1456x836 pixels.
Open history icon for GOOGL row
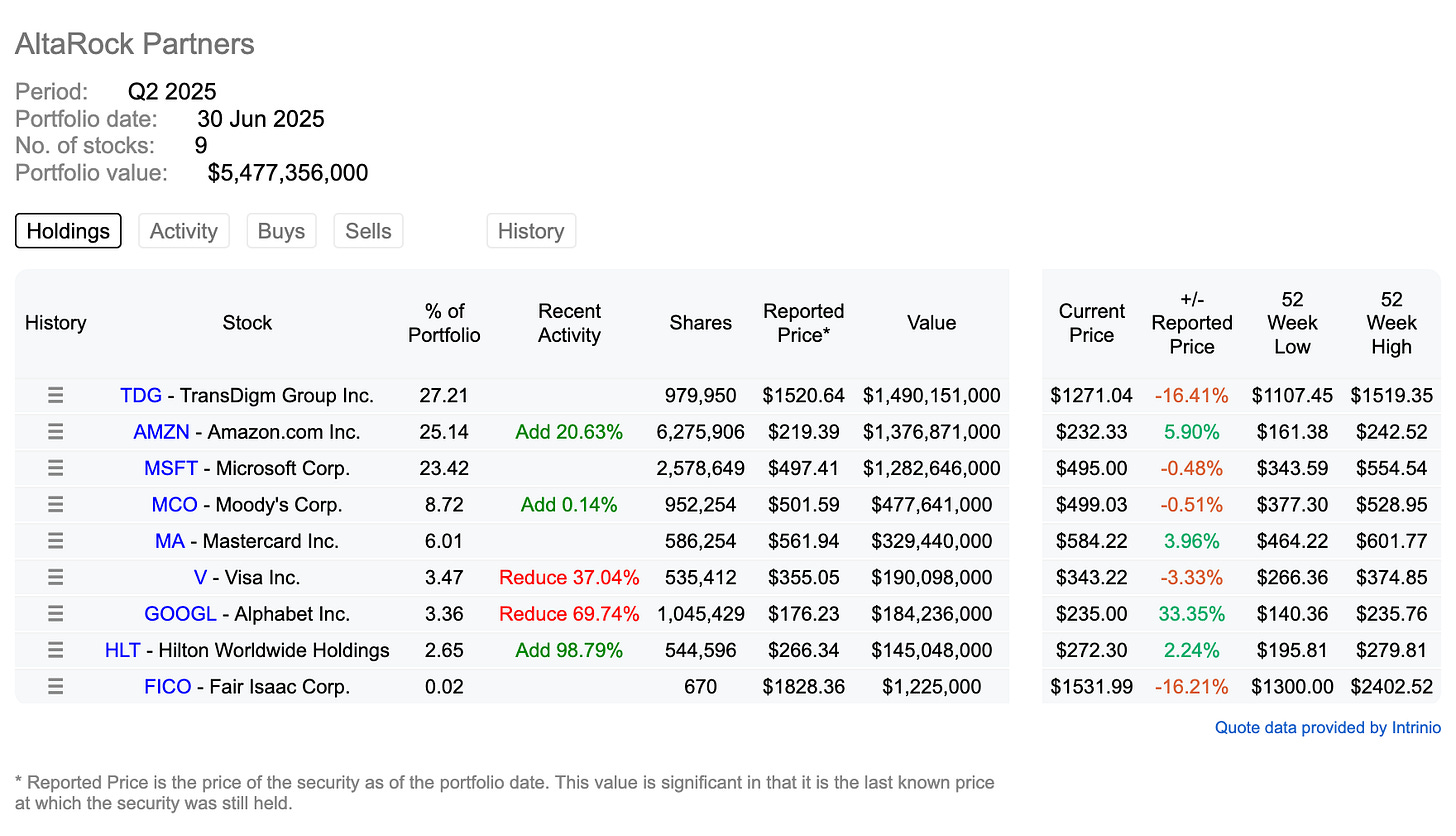point(56,614)
